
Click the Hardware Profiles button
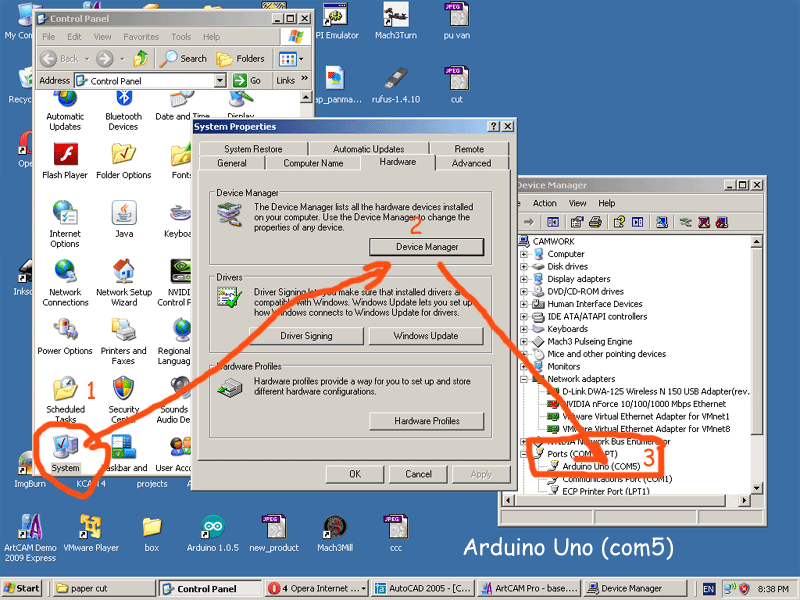coord(427,421)
